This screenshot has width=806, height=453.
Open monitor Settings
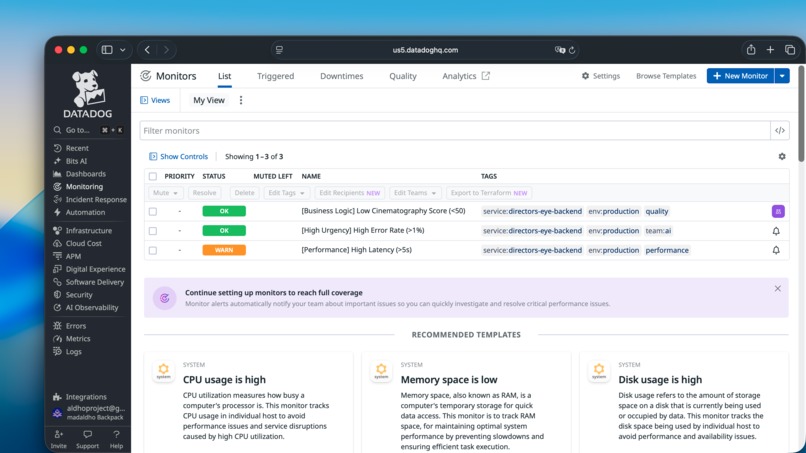[600, 76]
